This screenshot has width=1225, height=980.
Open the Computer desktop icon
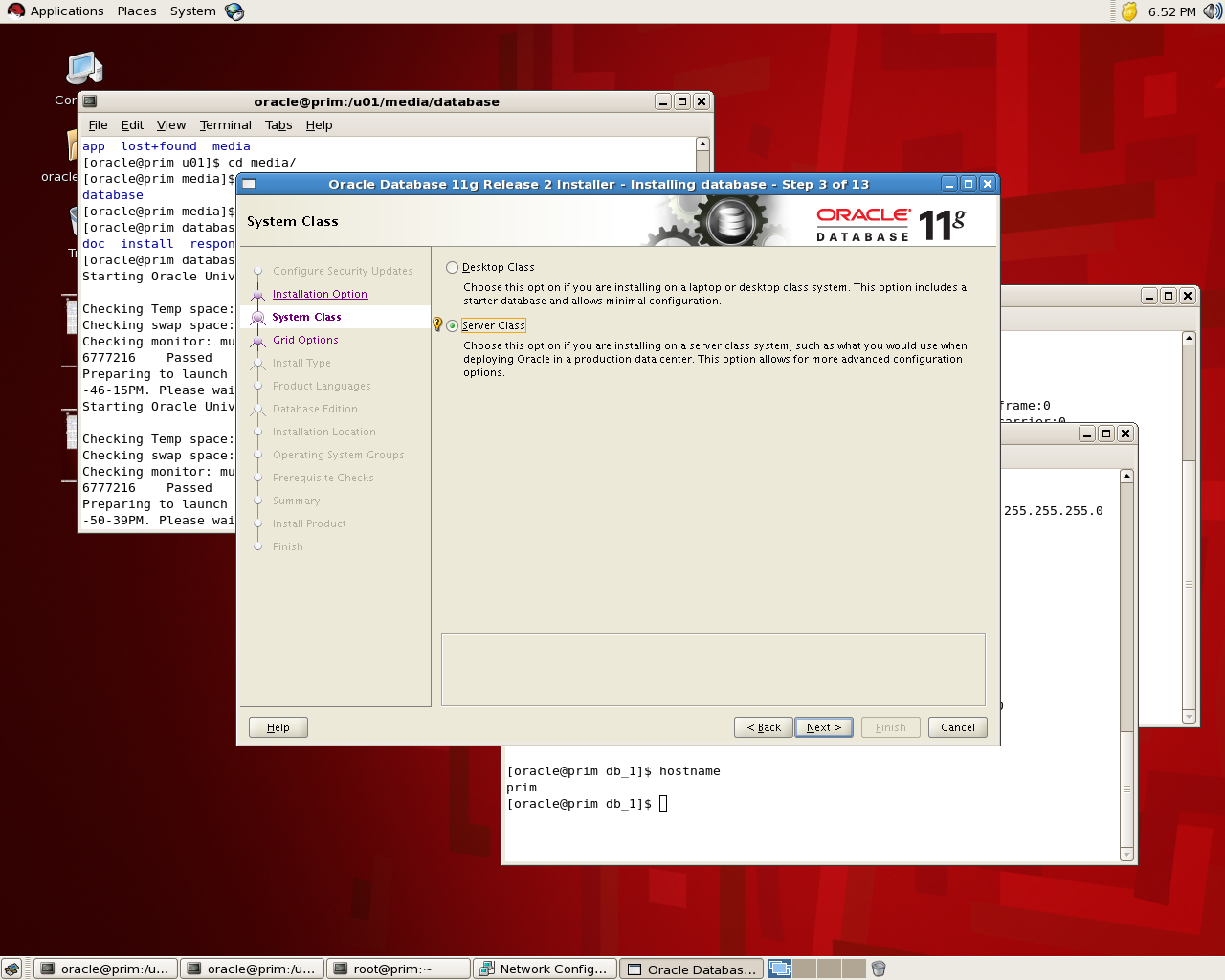[x=84, y=71]
